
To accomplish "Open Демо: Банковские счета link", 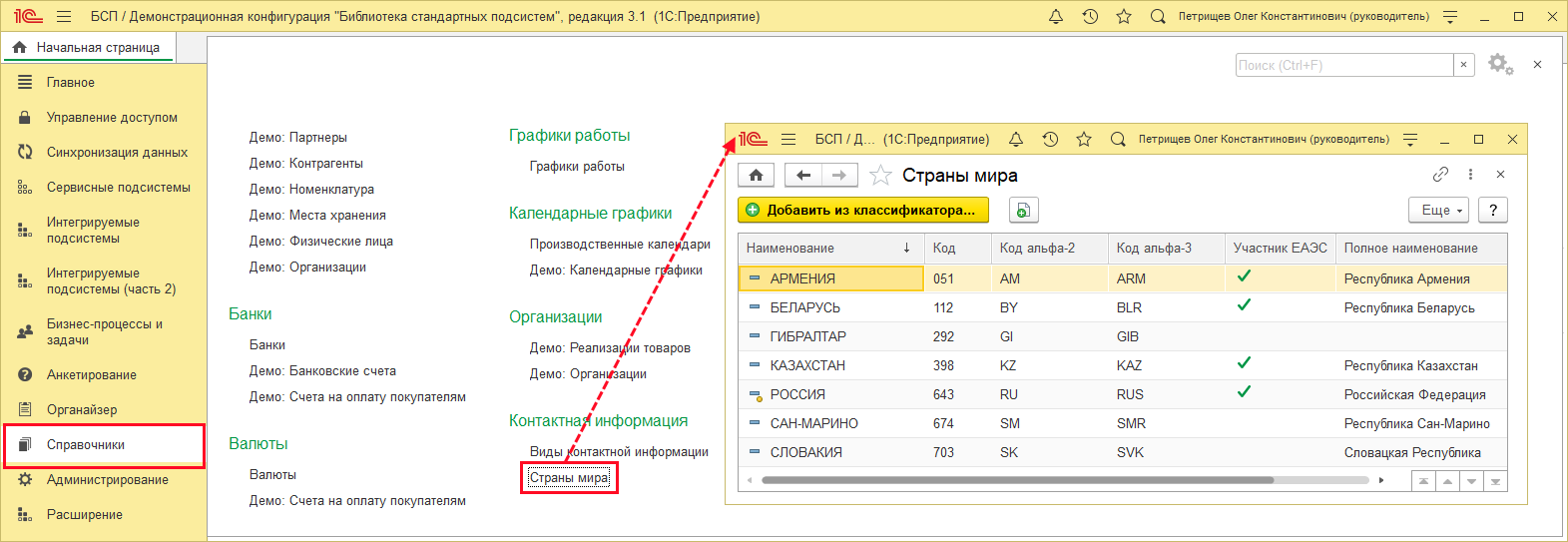I will pyautogui.click(x=322, y=371).
